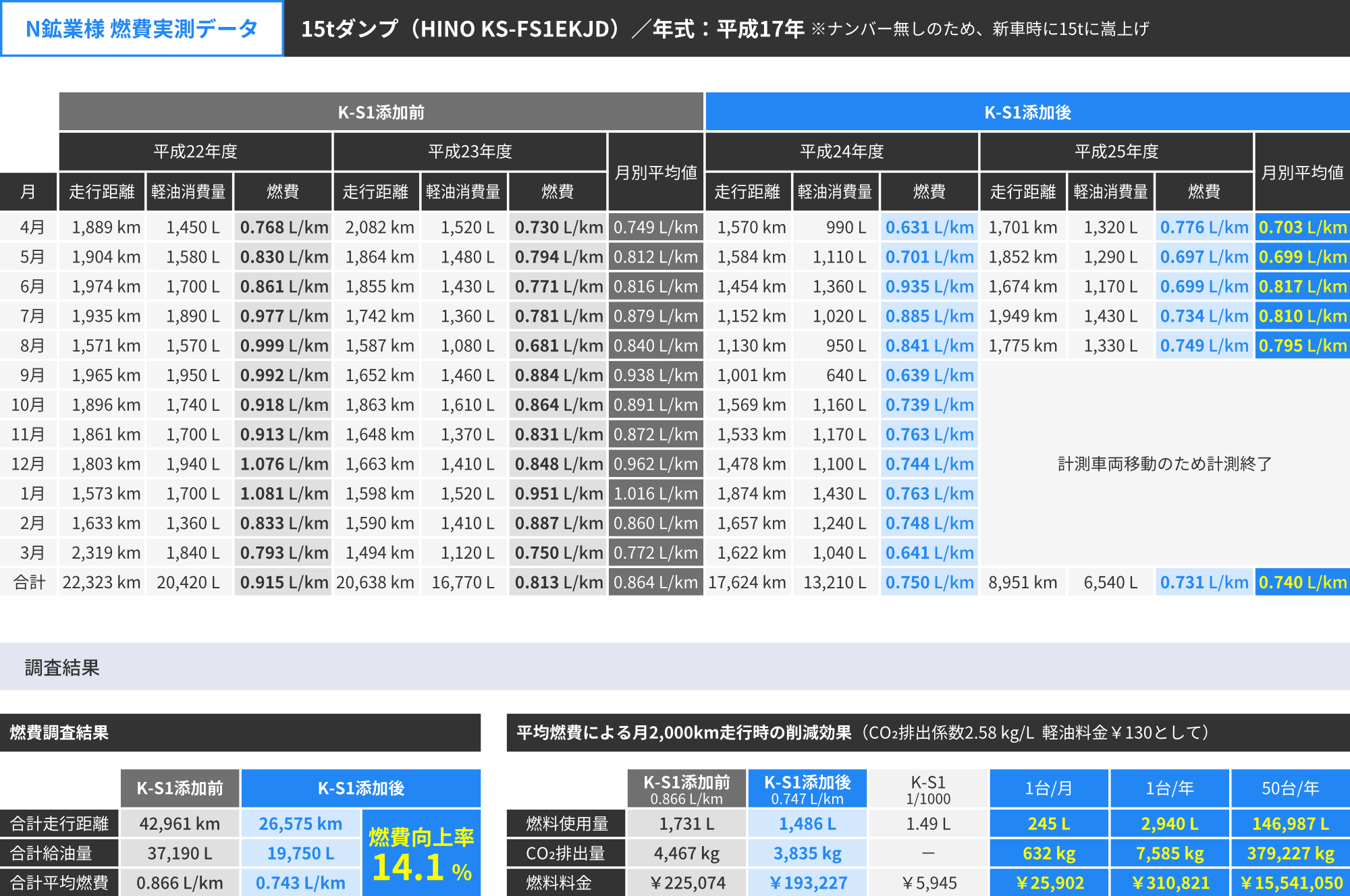Click the 燃料使用量 row label
Image resolution: width=1350 pixels, height=896 pixels.
[566, 823]
